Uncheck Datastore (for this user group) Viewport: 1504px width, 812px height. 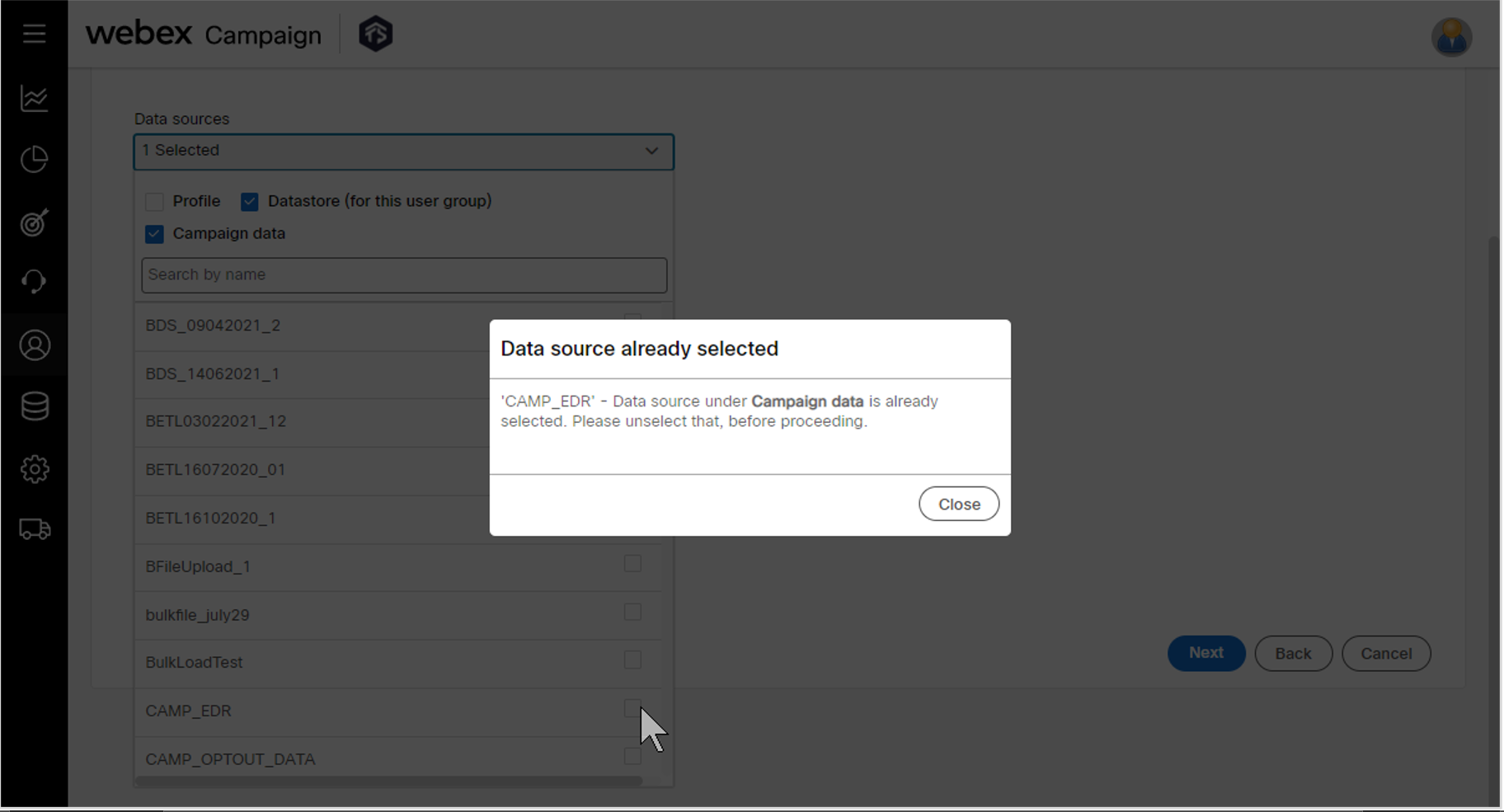click(x=250, y=202)
